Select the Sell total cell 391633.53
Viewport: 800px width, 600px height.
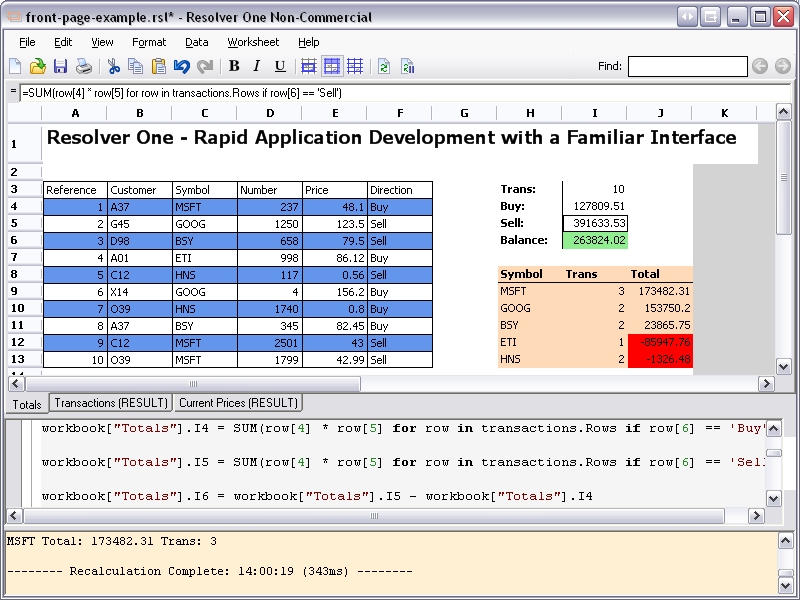tap(595, 223)
